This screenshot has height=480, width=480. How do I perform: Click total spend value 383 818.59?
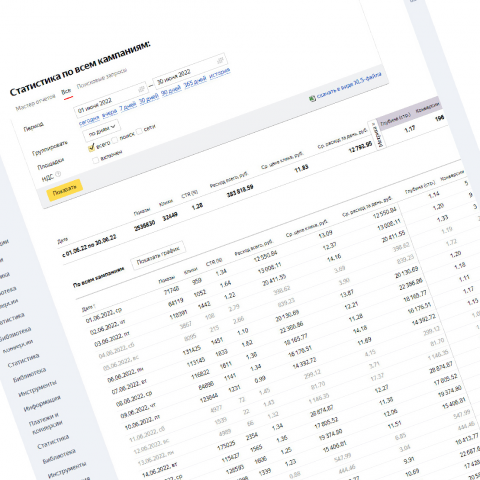pyautogui.click(x=240, y=191)
